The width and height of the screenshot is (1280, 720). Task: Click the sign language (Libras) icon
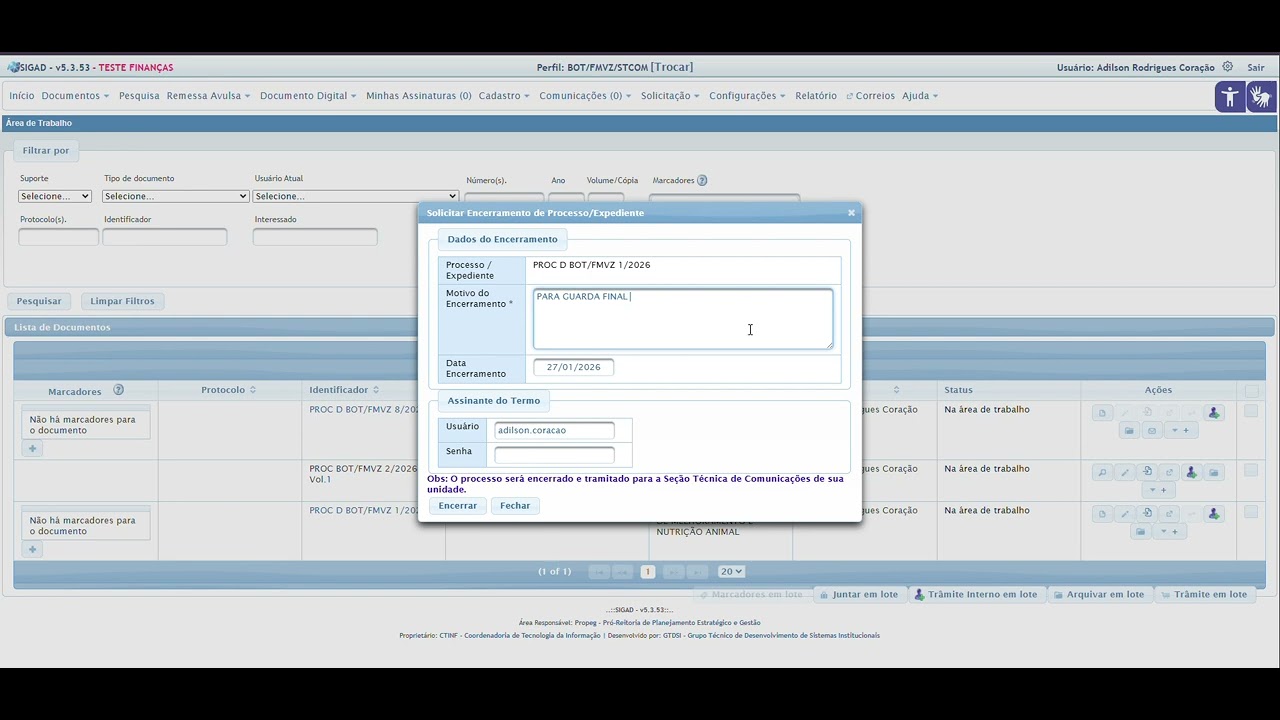click(1261, 97)
